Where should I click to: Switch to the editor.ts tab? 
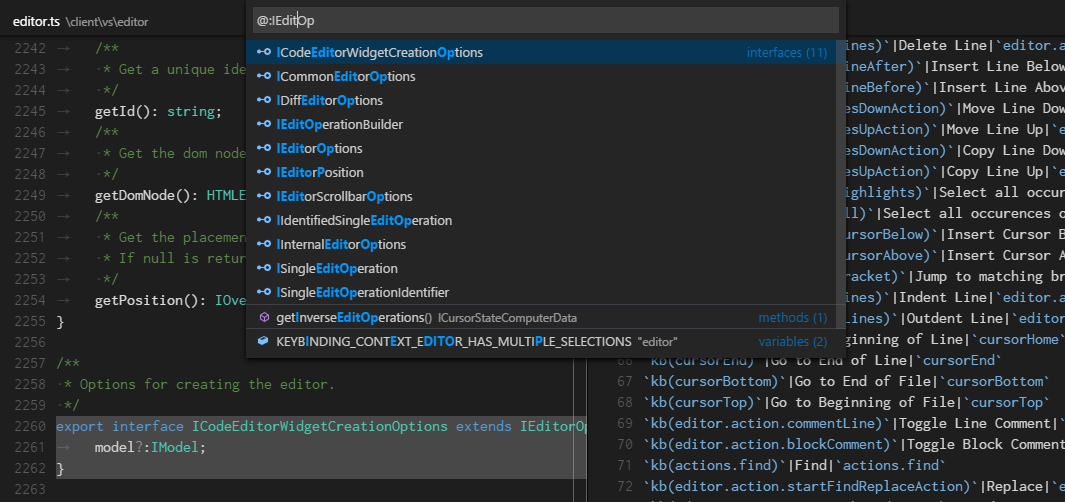click(37, 20)
